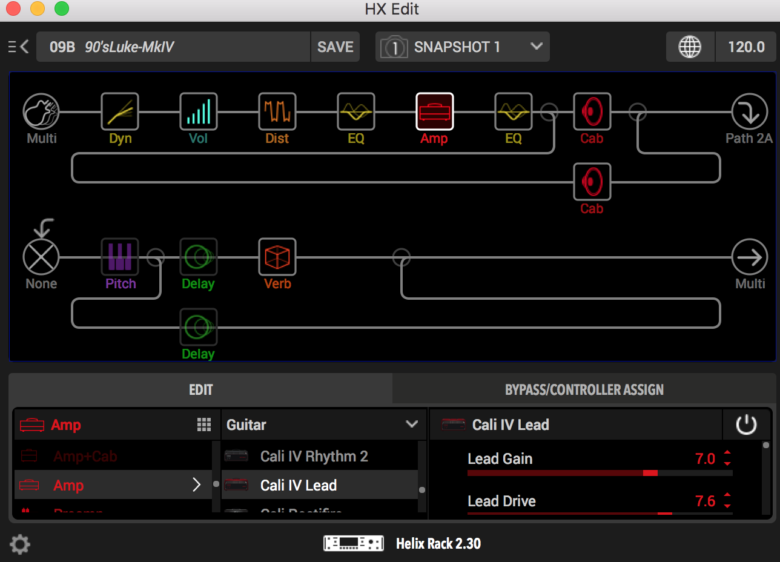
Task: Click the Multi output block on Path 2
Action: pos(749,257)
